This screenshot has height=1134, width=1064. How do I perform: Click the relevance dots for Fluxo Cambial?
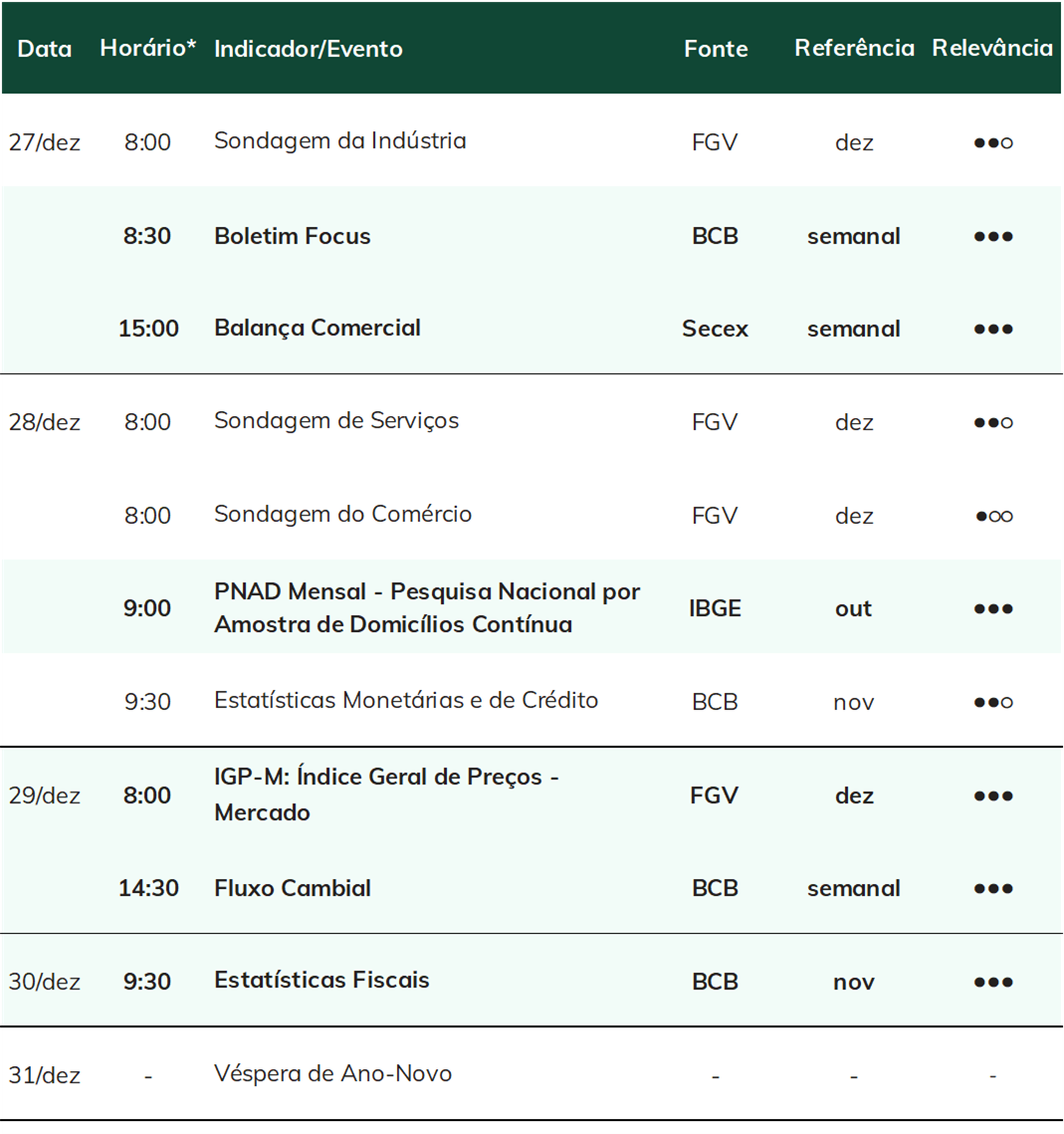tap(993, 889)
